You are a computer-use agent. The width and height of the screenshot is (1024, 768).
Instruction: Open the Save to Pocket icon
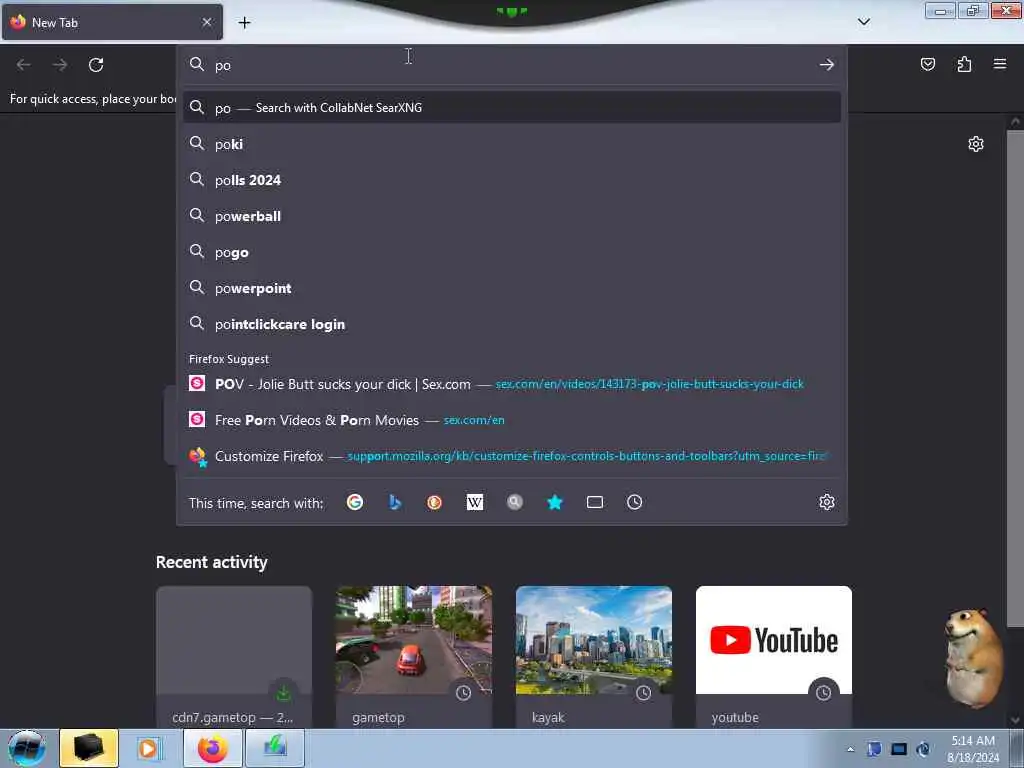[927, 64]
